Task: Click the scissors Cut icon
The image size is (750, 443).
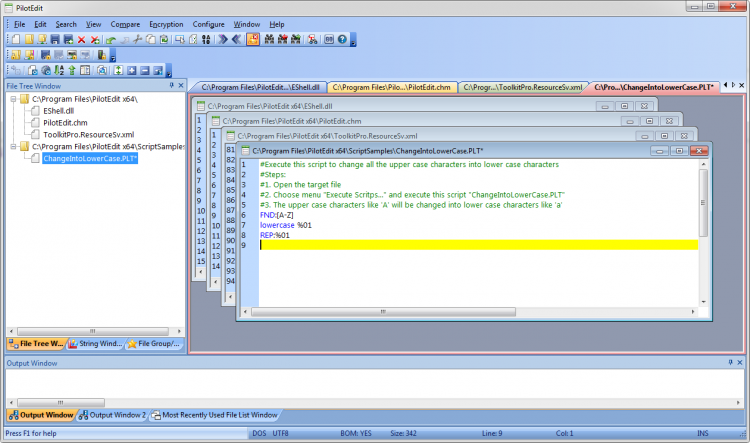Action: tap(138, 39)
